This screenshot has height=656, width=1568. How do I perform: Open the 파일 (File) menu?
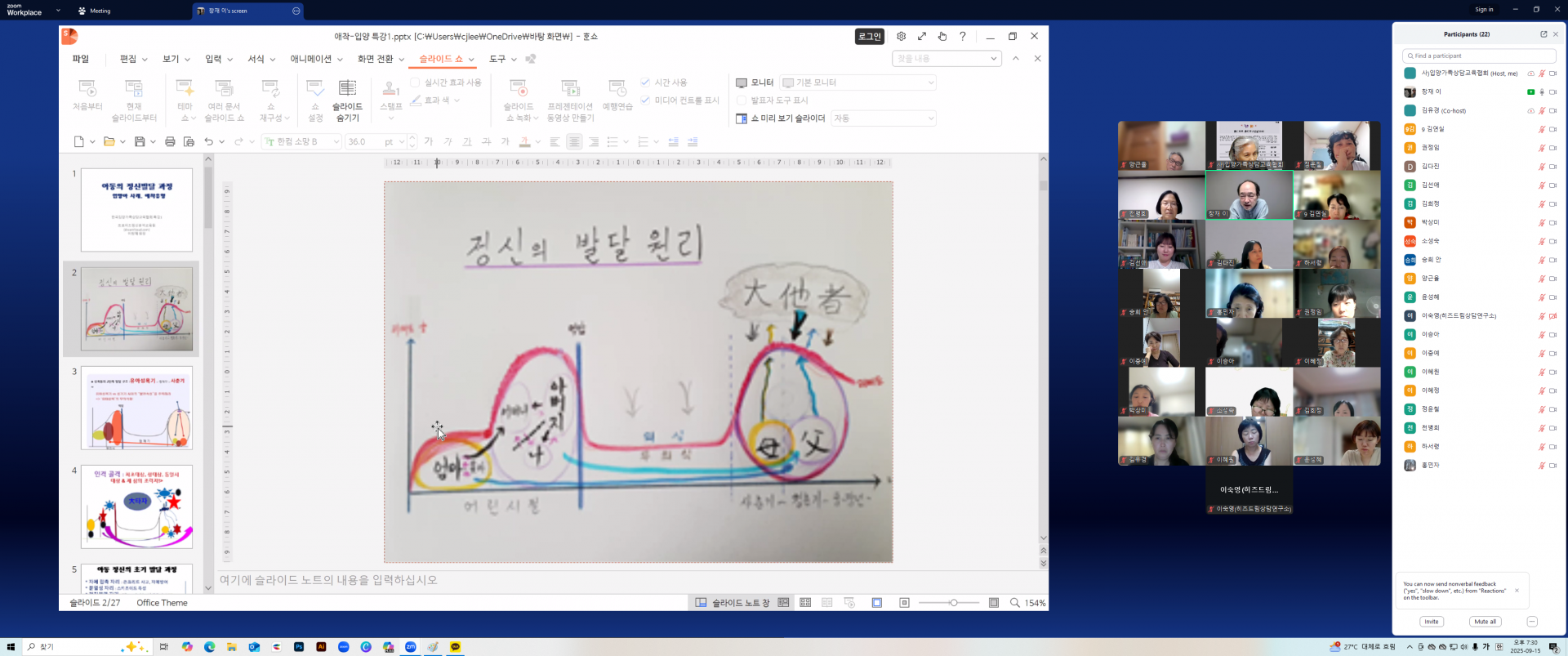(x=80, y=59)
